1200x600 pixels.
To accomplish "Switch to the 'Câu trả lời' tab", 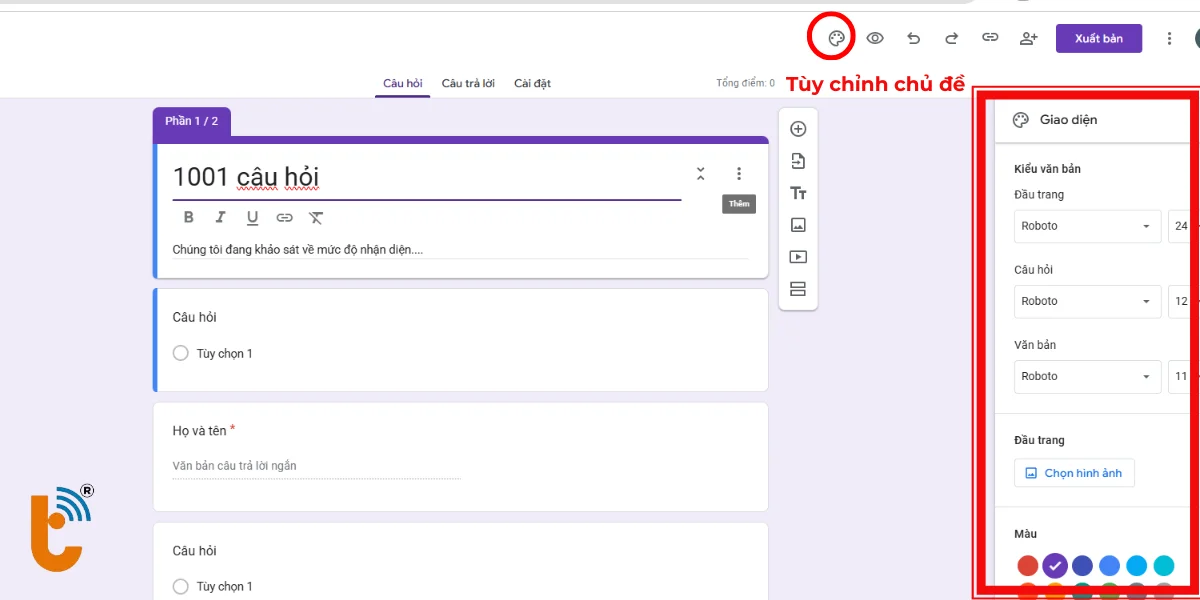I will [468, 84].
